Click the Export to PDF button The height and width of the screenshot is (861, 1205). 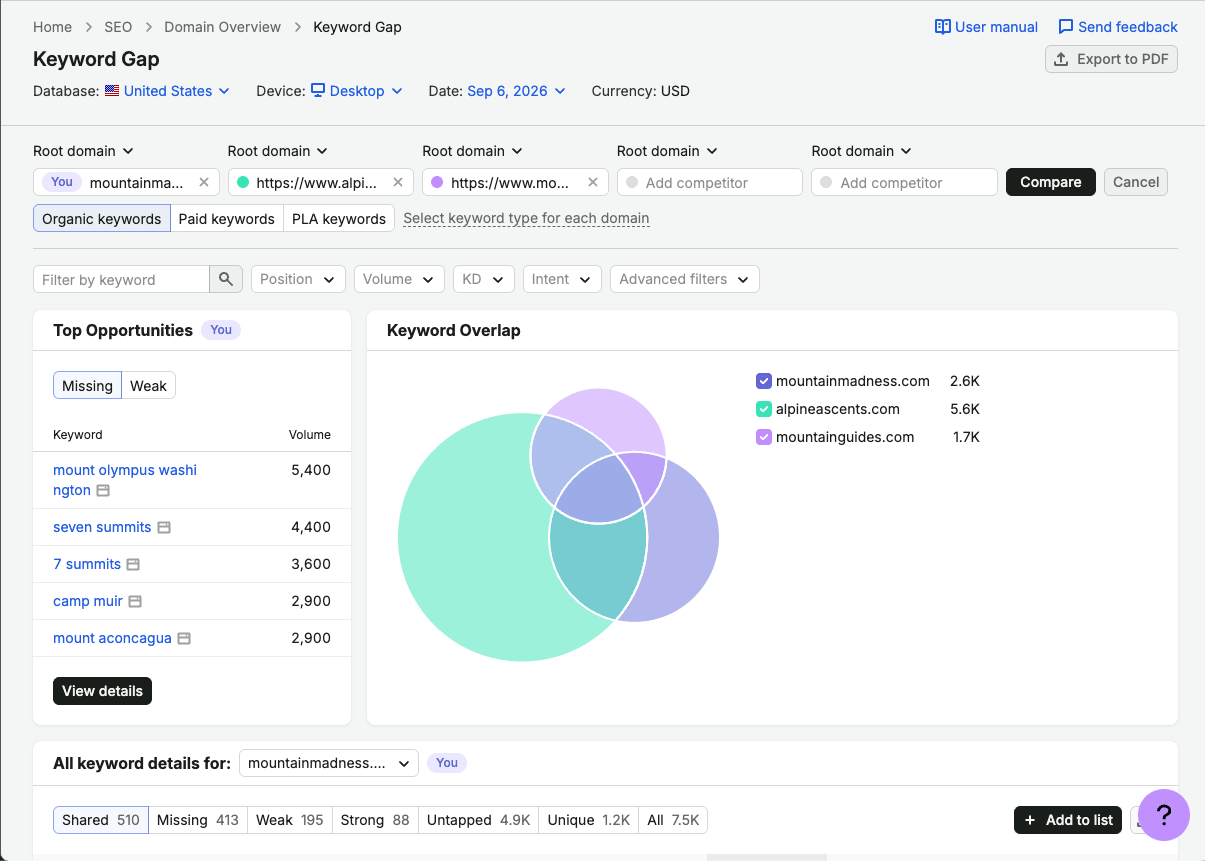pos(1111,59)
